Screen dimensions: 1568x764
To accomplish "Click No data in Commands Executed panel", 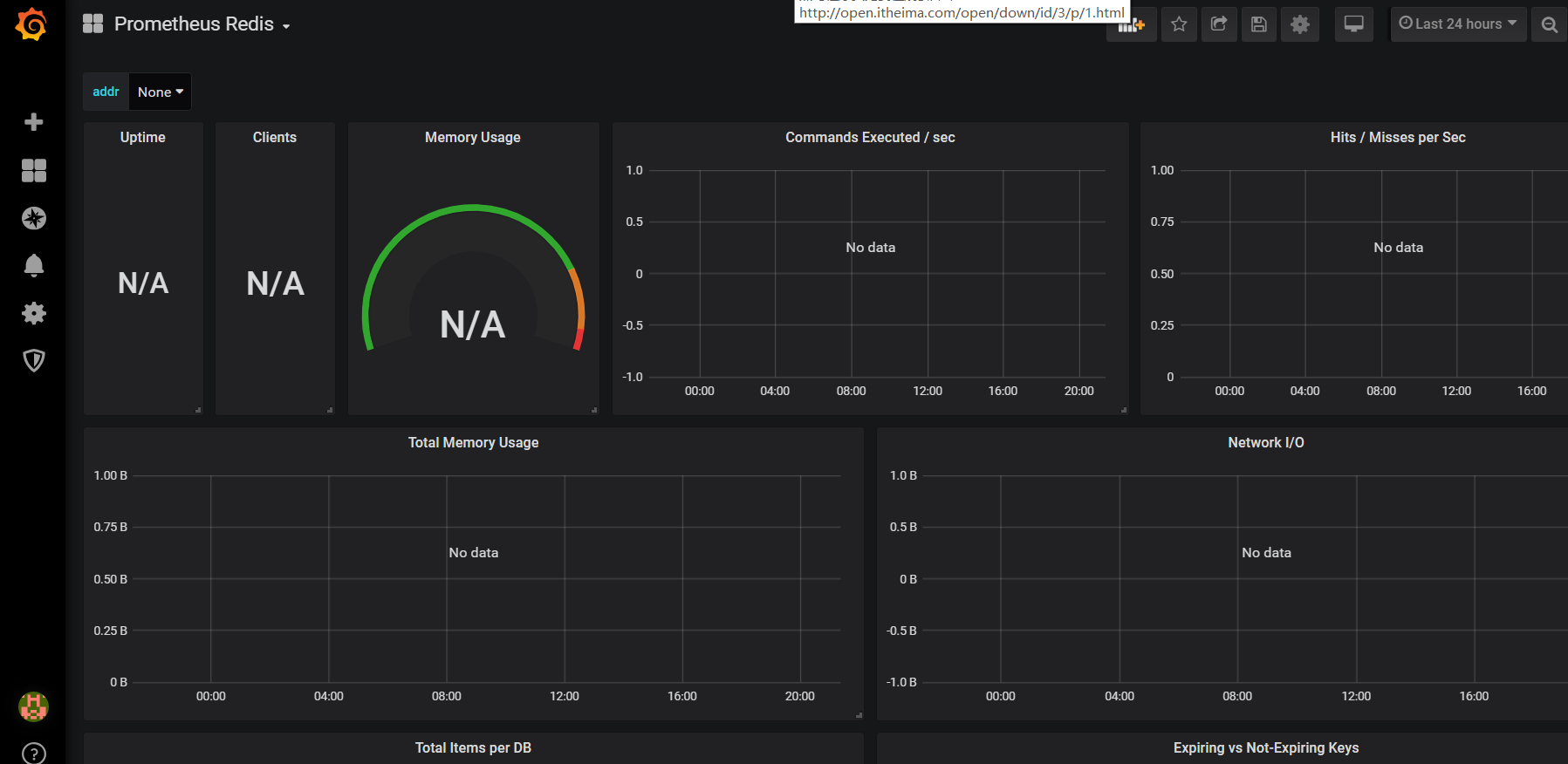I will coord(870,248).
